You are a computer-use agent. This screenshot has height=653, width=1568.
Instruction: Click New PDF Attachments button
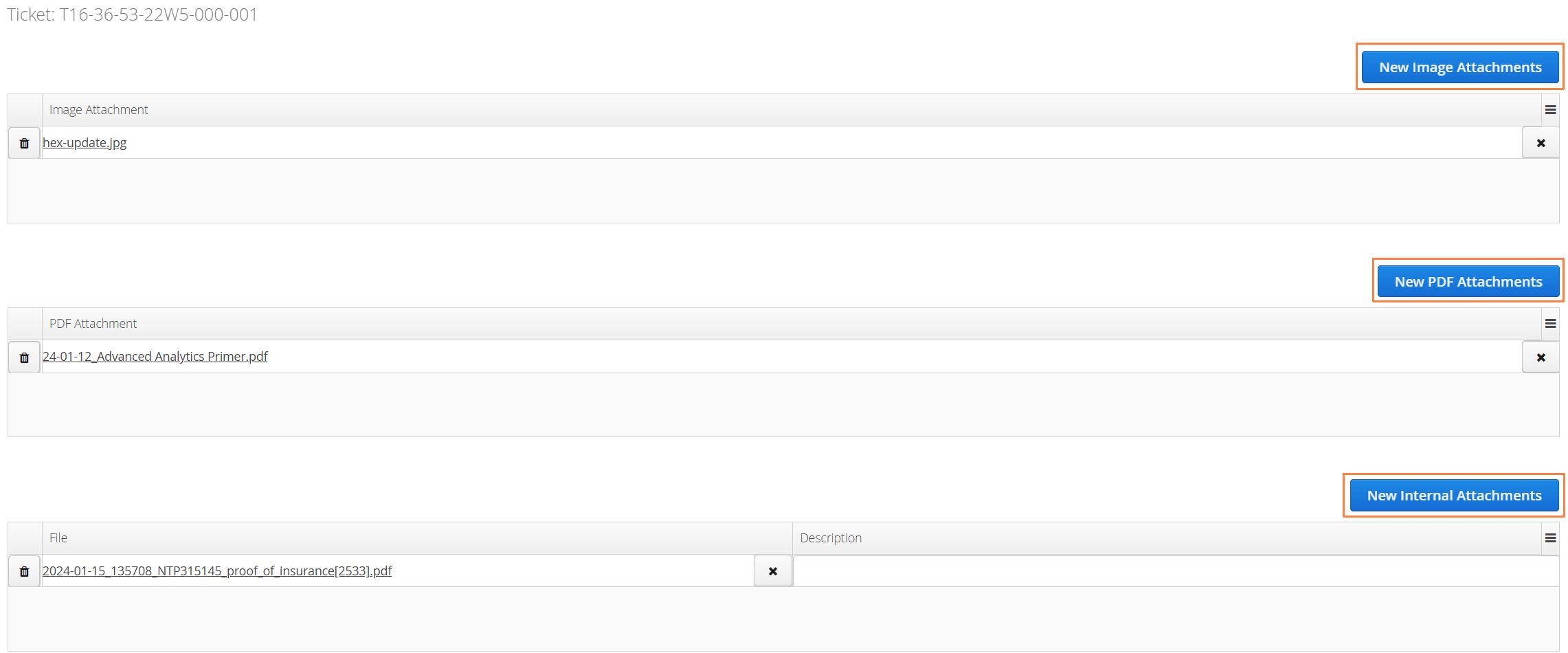pos(1468,282)
